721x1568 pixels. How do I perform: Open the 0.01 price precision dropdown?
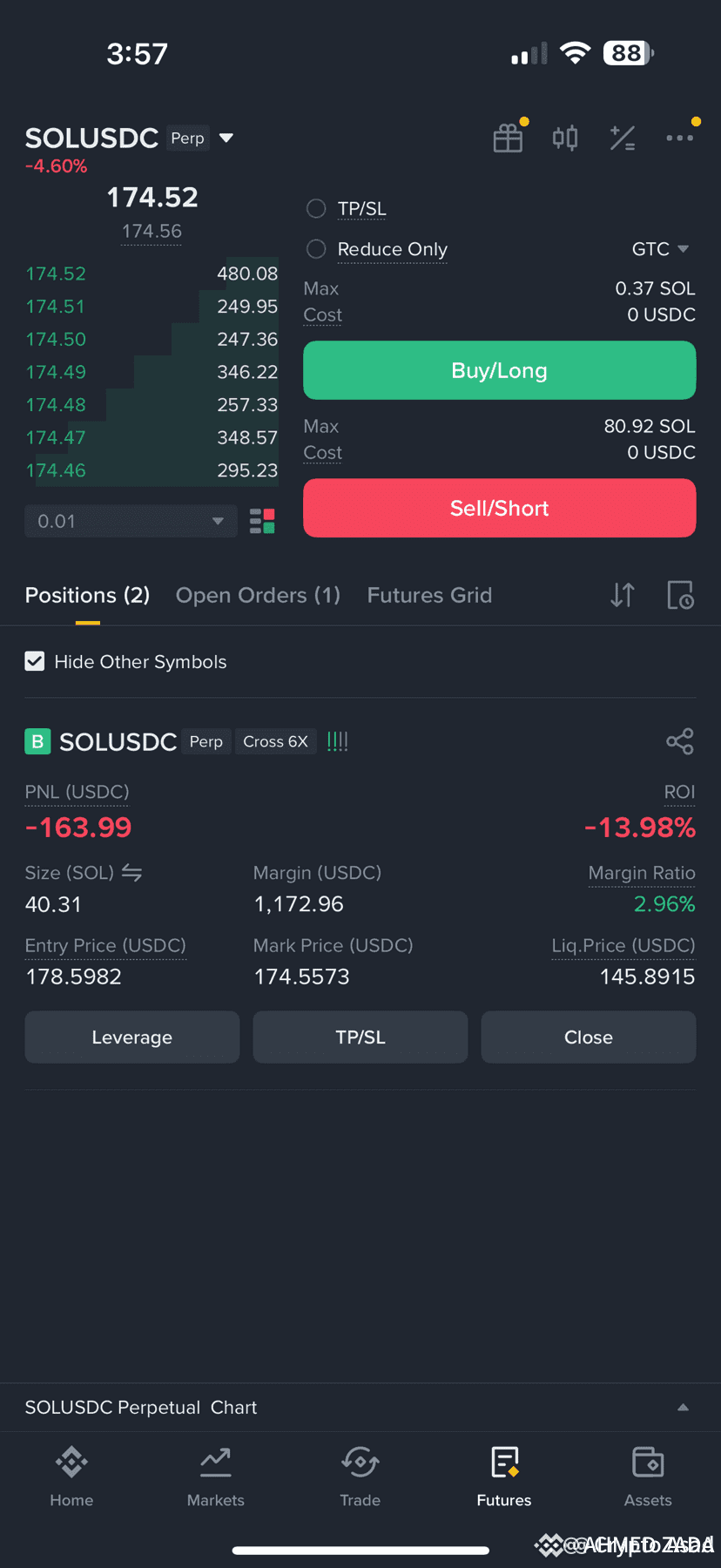point(131,521)
